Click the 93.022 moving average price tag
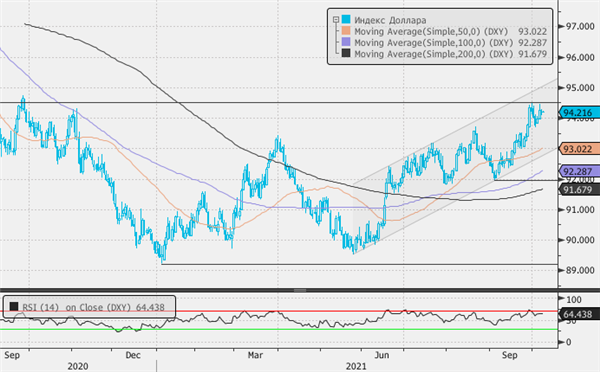Screen dimensions: 600x372 pos(579,149)
